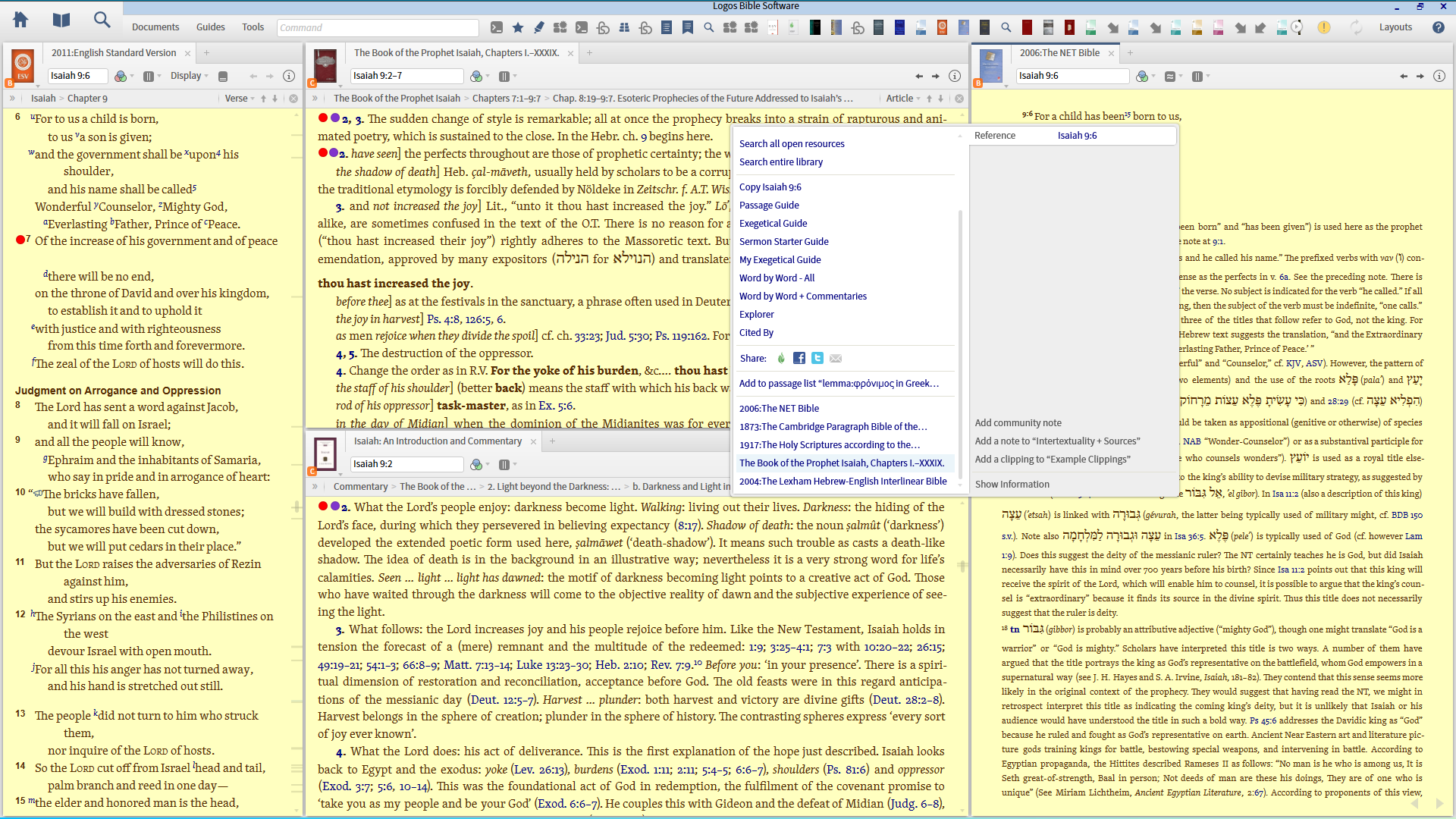
Task: Open column layout dropdown in NET Bible
Action: pyautogui.click(x=1200, y=76)
